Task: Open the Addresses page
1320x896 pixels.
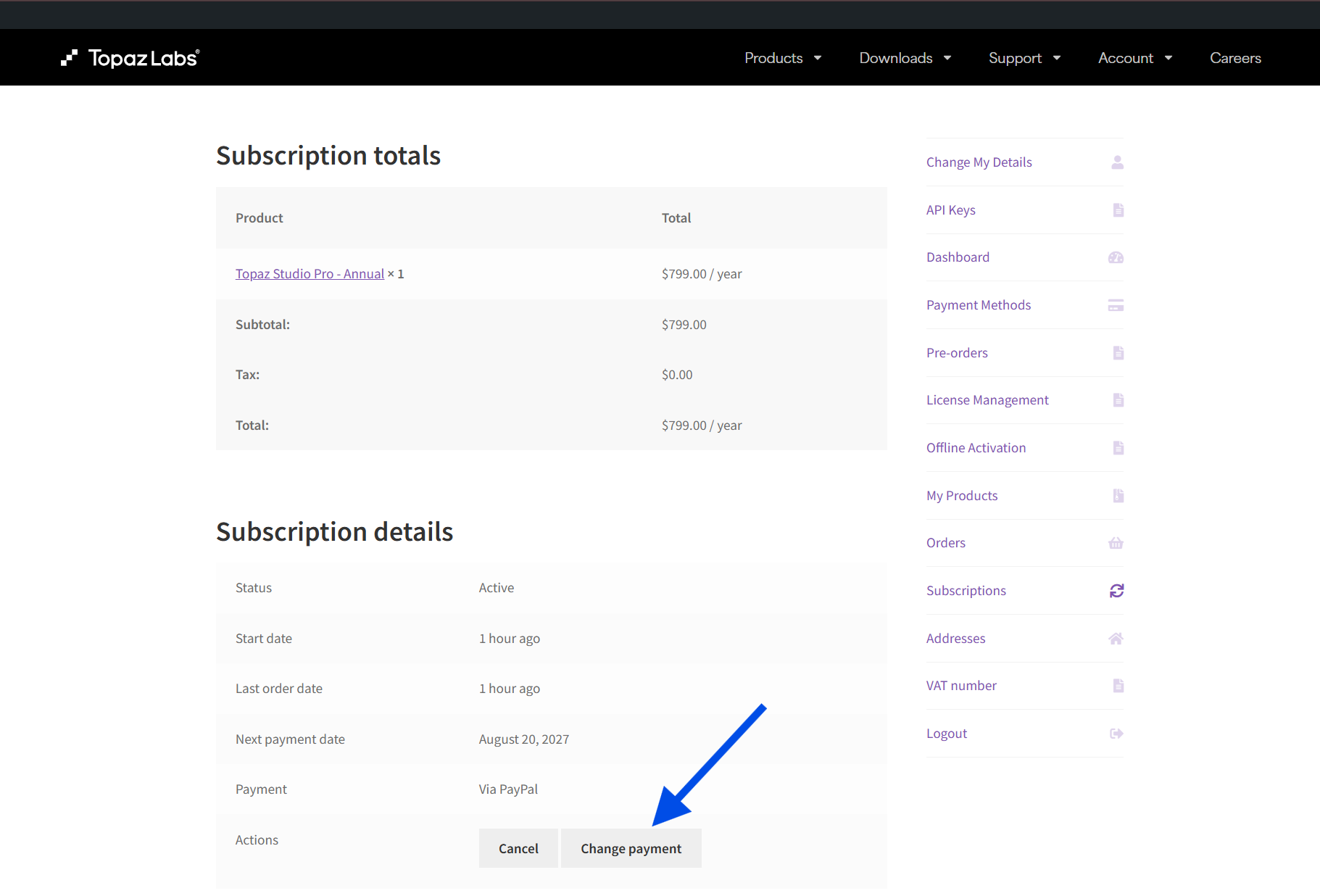Action: click(955, 639)
